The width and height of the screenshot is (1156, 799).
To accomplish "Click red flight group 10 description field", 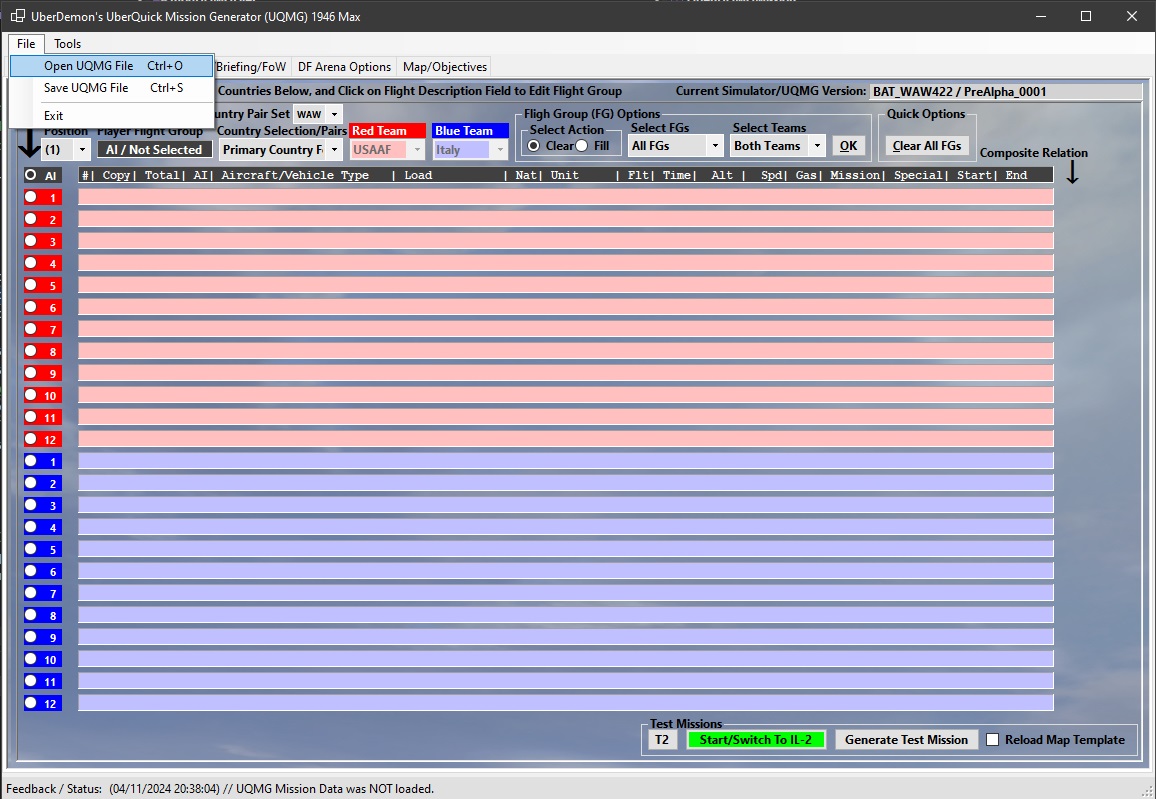I will click(566, 395).
